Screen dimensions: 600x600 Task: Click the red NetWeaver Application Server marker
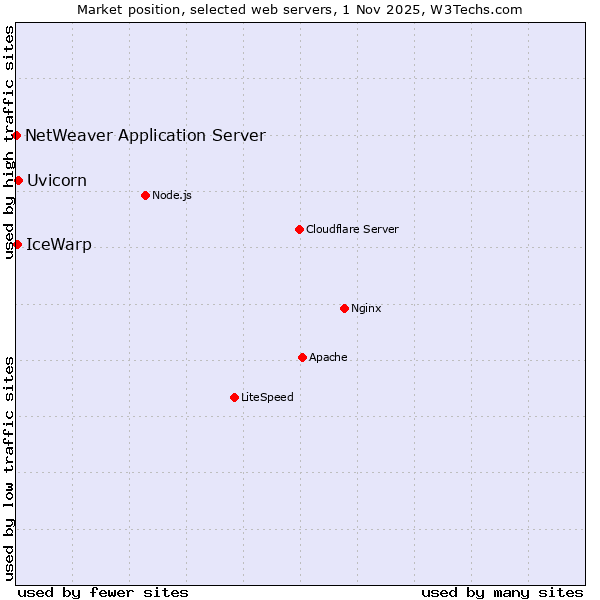coord(17,135)
